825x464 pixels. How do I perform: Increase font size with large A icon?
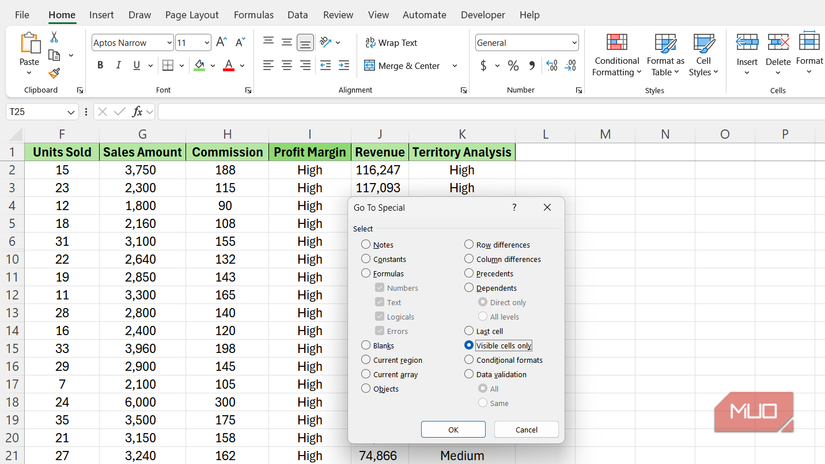222,42
